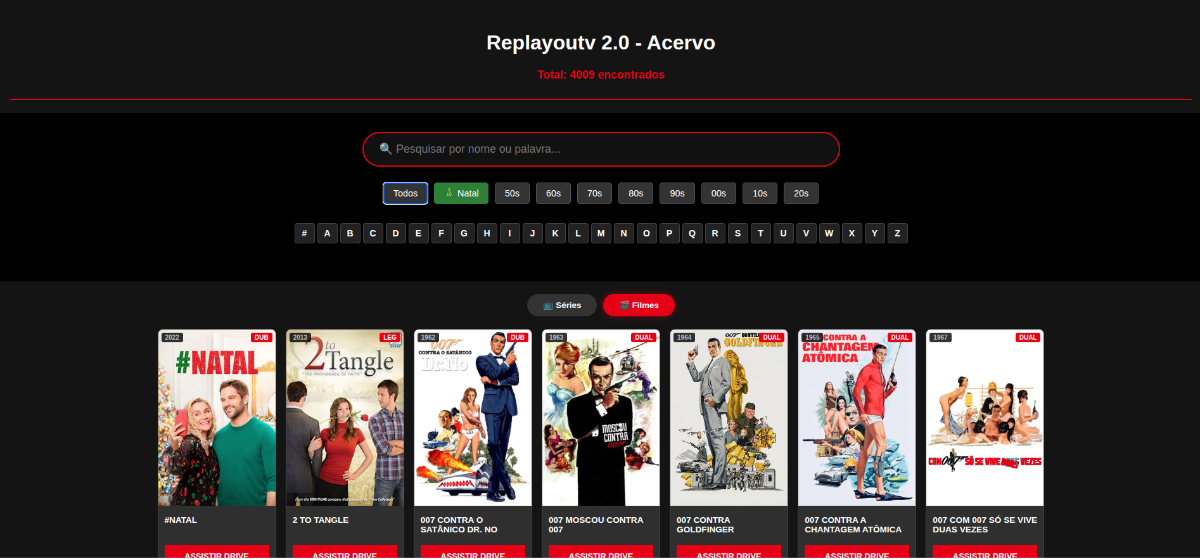Filter by 10s decade
Image resolution: width=1200 pixels, height=559 pixels.
tap(760, 193)
